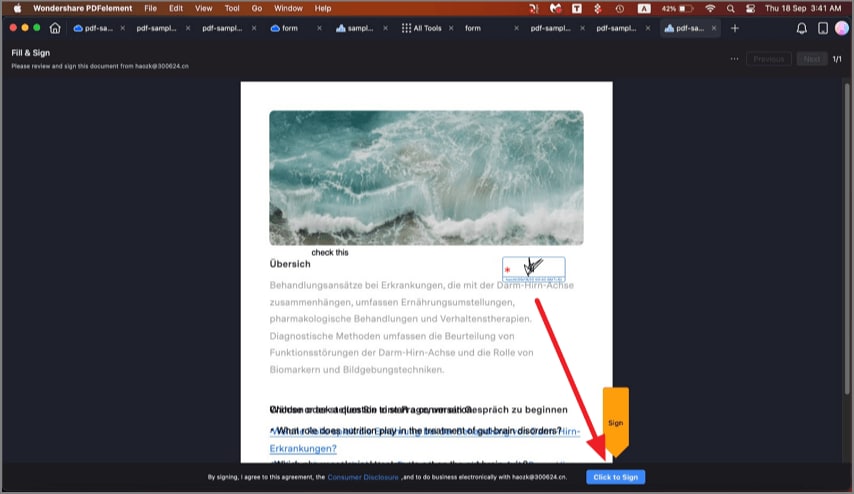Click the required signature field box
The height and width of the screenshot is (494, 854).
[x=533, y=269]
